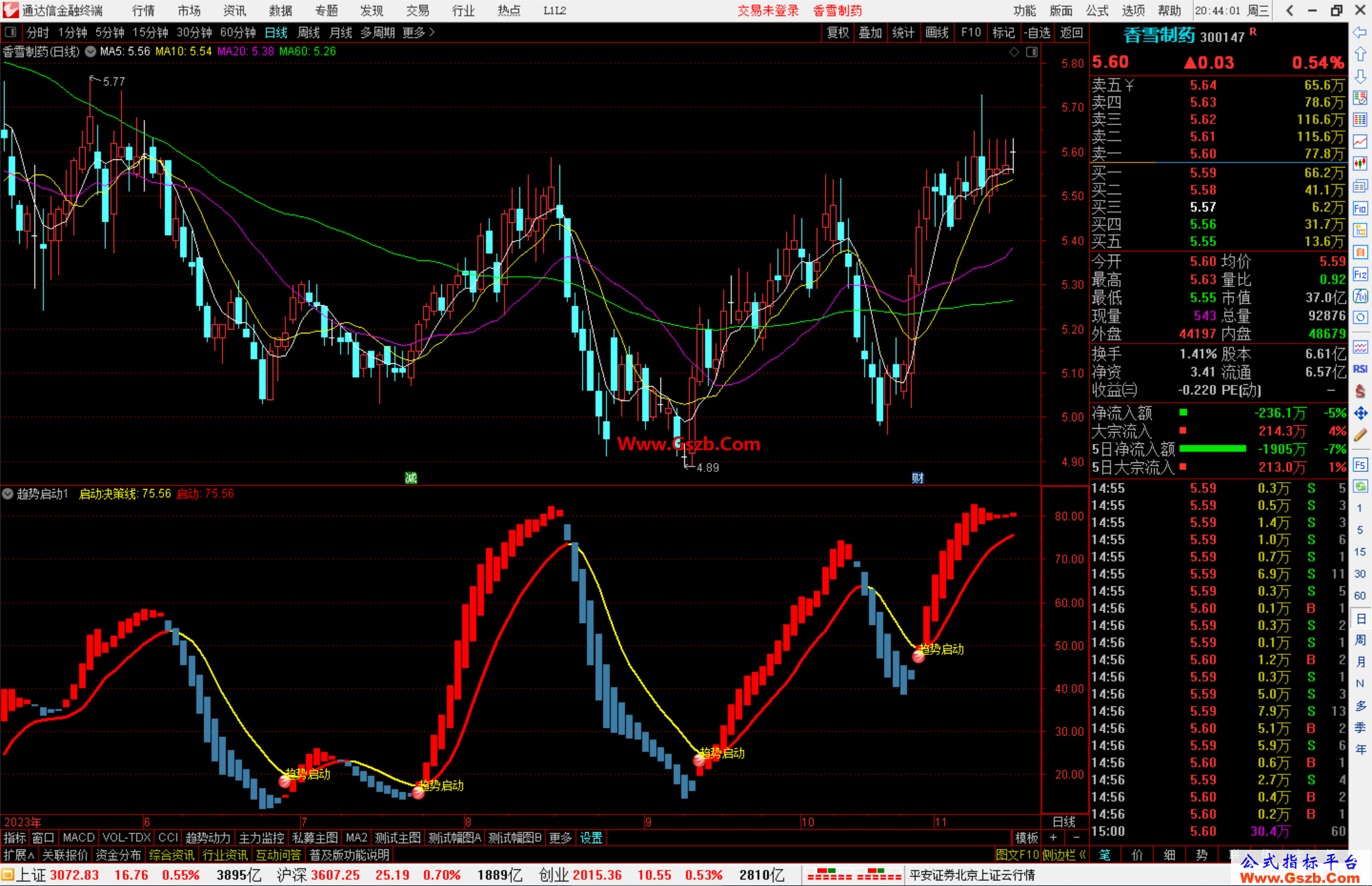Open the 行情 menu in top bar

pos(143,11)
